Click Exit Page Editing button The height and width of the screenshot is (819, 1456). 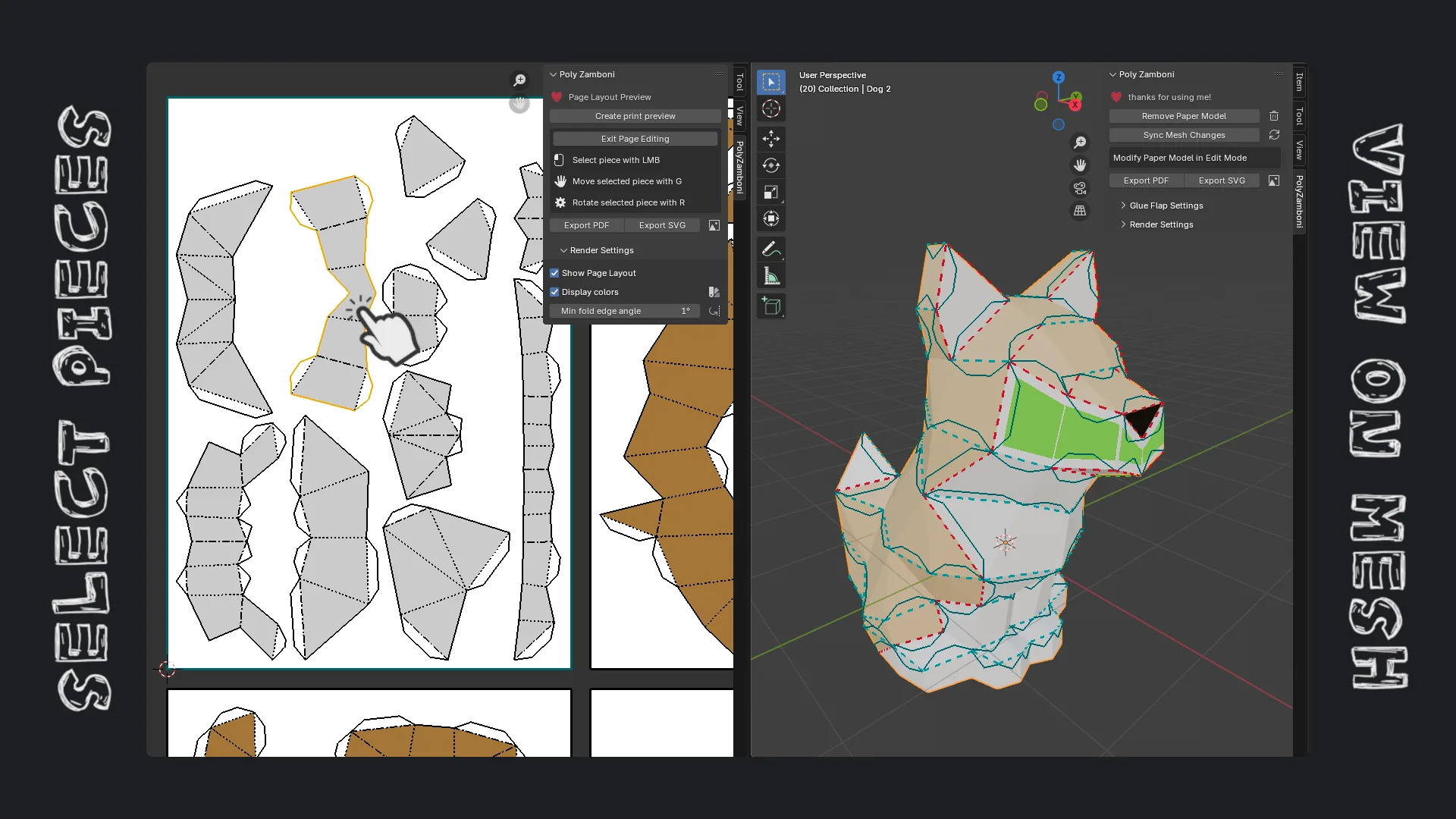click(x=635, y=139)
